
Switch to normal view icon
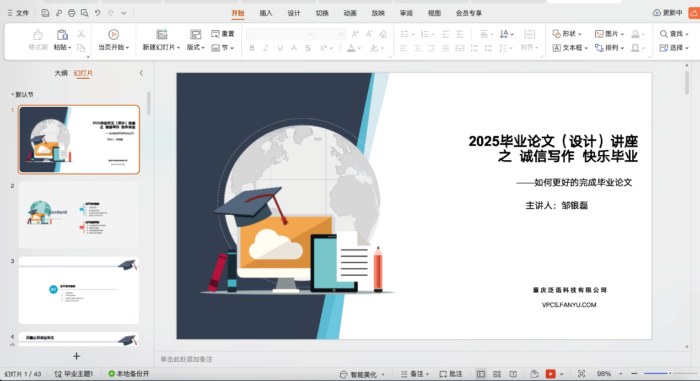click(x=481, y=374)
